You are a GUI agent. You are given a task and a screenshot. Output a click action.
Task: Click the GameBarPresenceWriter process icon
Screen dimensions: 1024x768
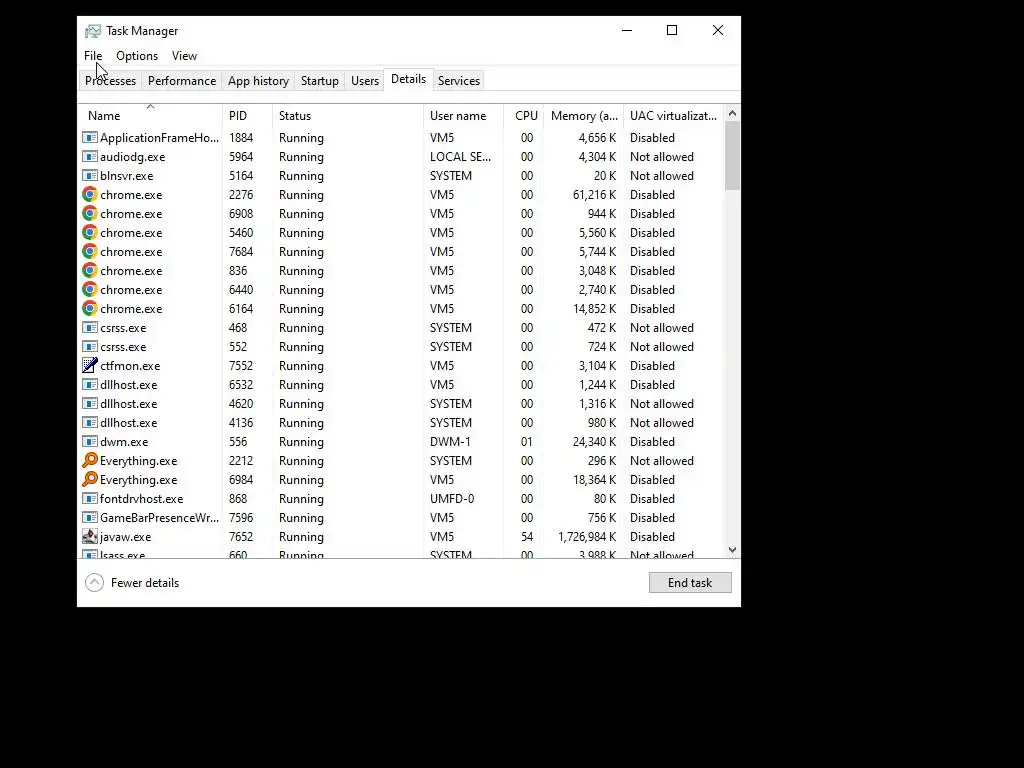[90, 518]
